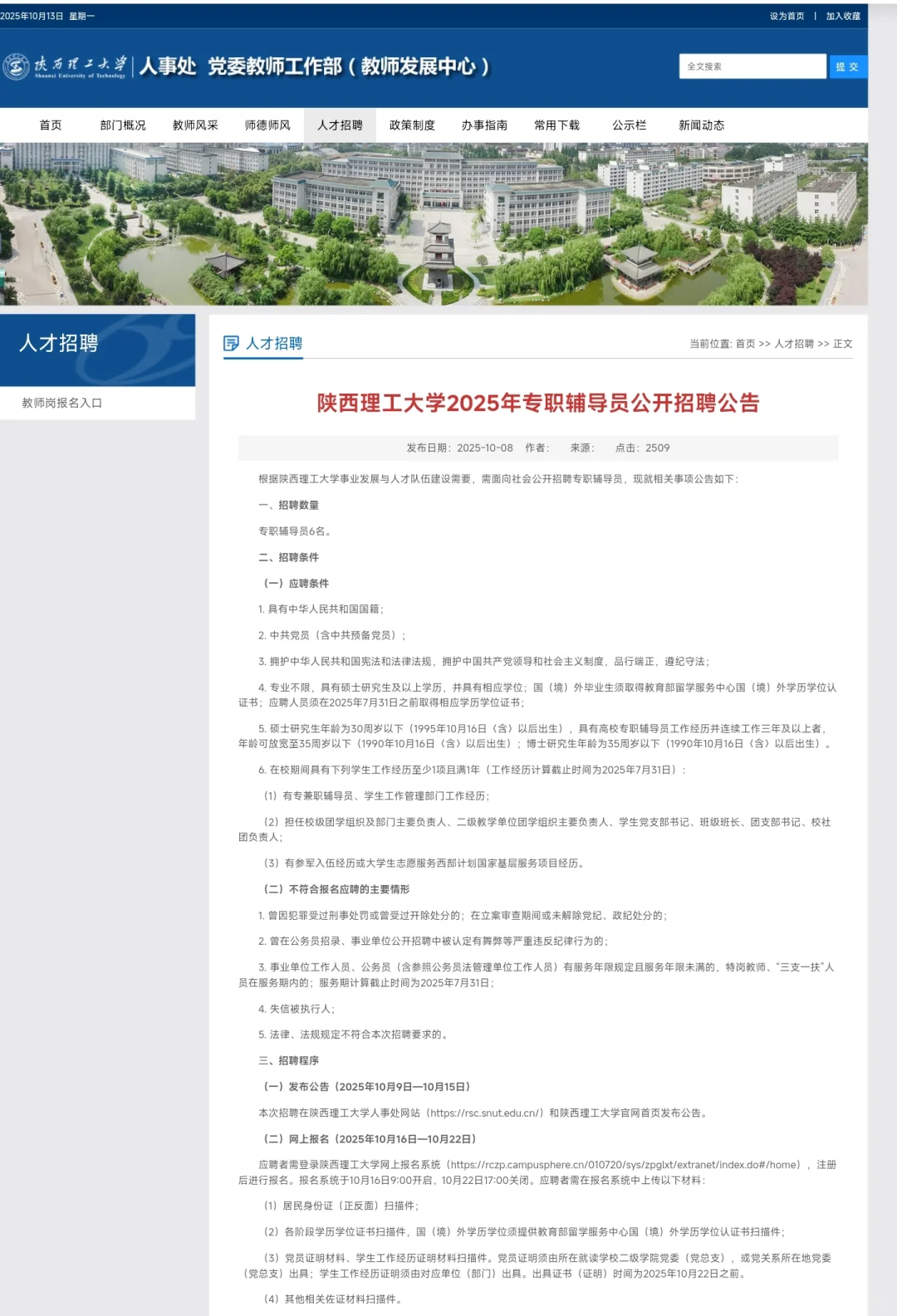The width and height of the screenshot is (897, 1316).
Task: Click the line 2. 中共党员（含中共预备党员）
Action: pyautogui.click(x=332, y=635)
